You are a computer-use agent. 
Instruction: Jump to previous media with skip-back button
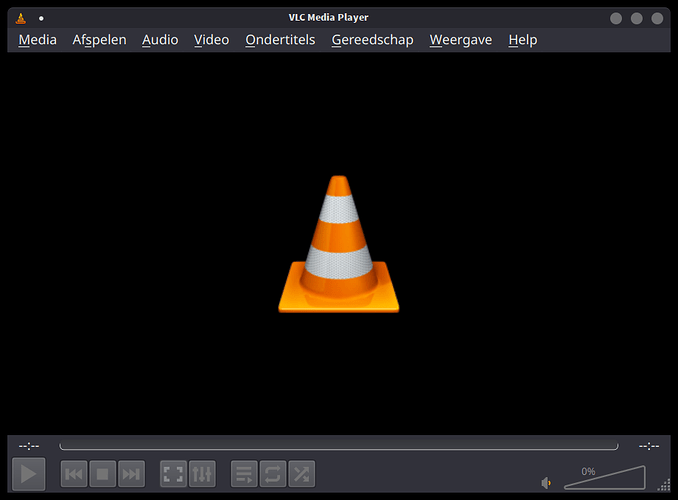pyautogui.click(x=74, y=474)
